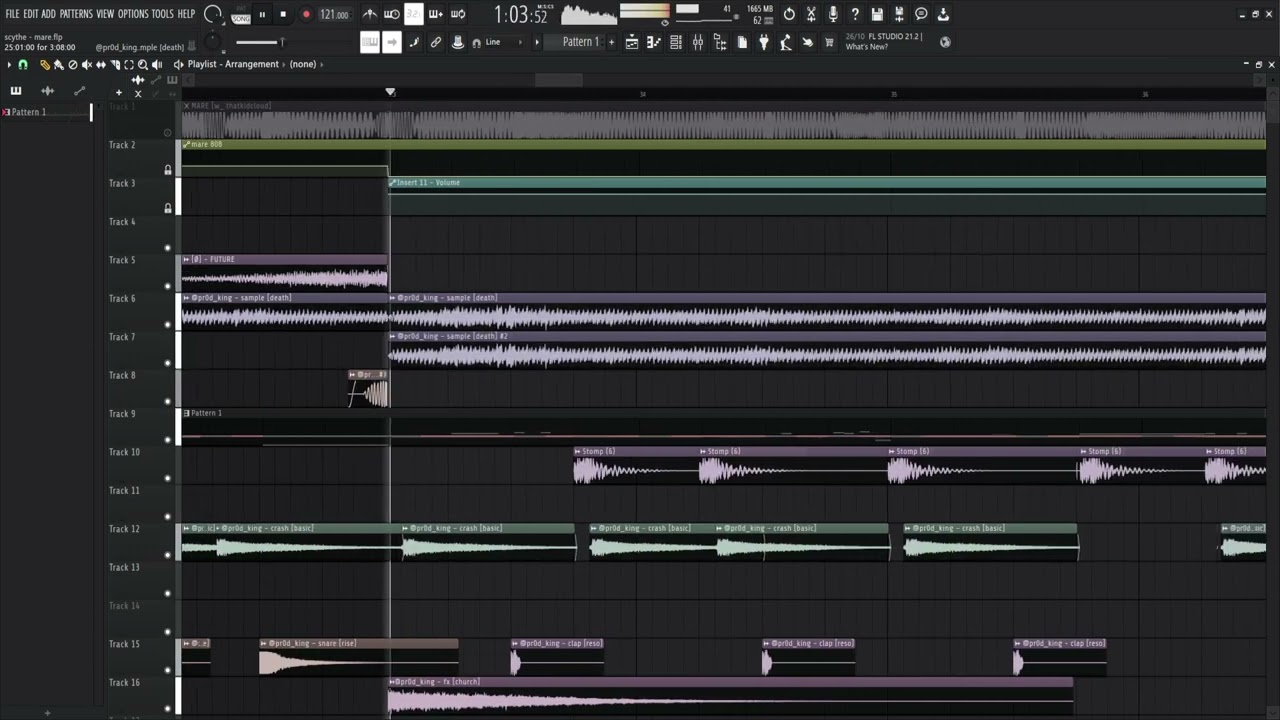
Task: Stop playback with the stop button
Action: [283, 15]
